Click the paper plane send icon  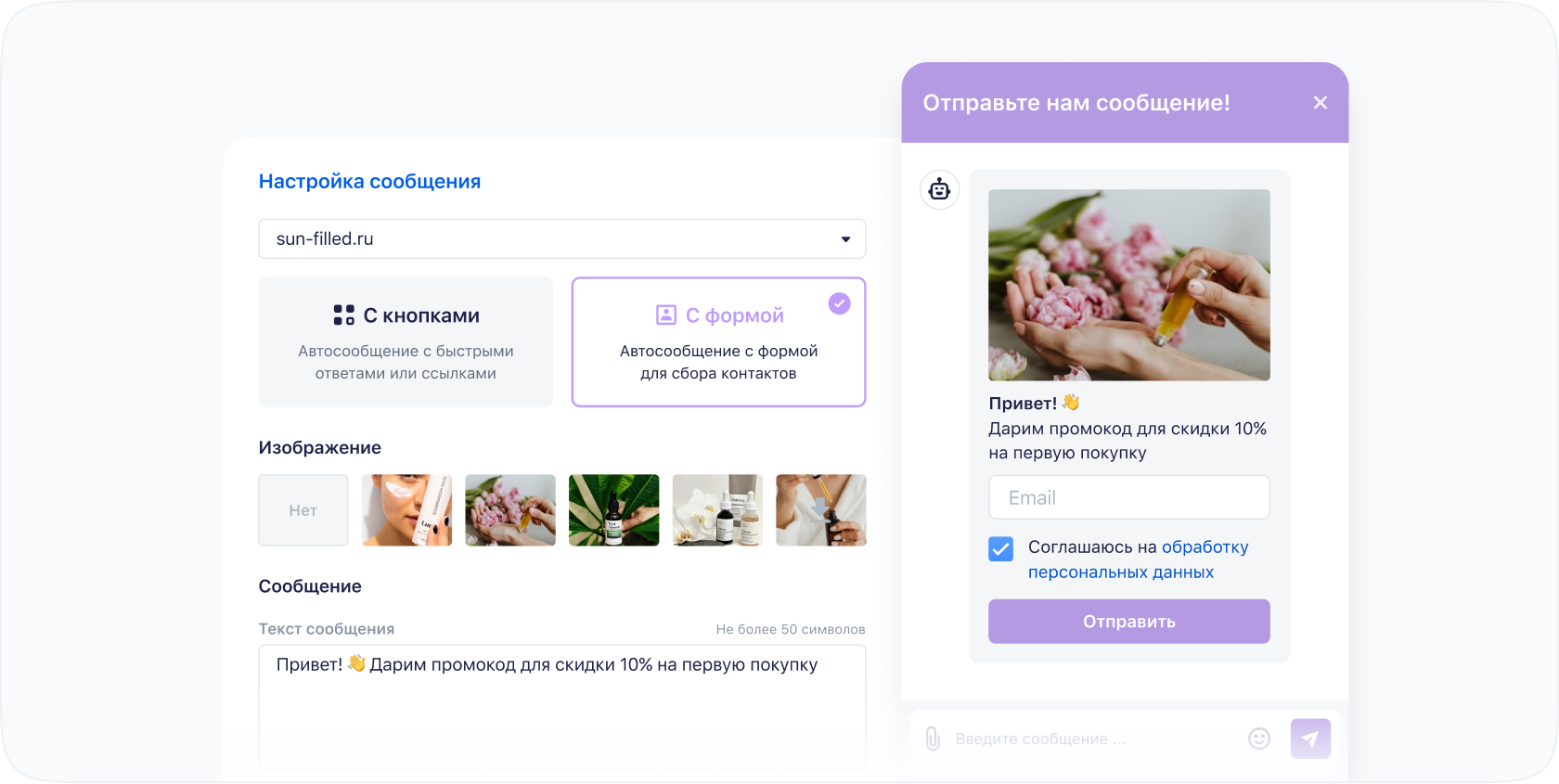coord(1310,739)
